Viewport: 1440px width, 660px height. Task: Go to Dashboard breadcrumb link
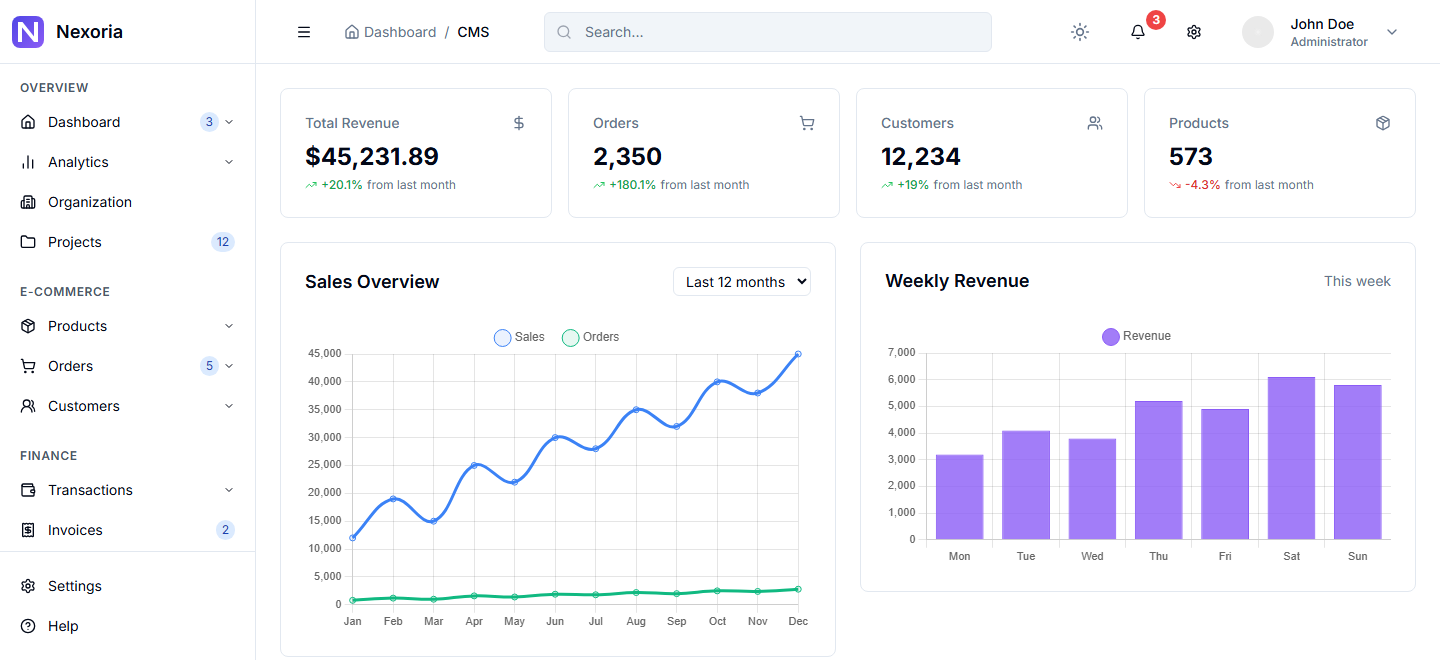(390, 32)
